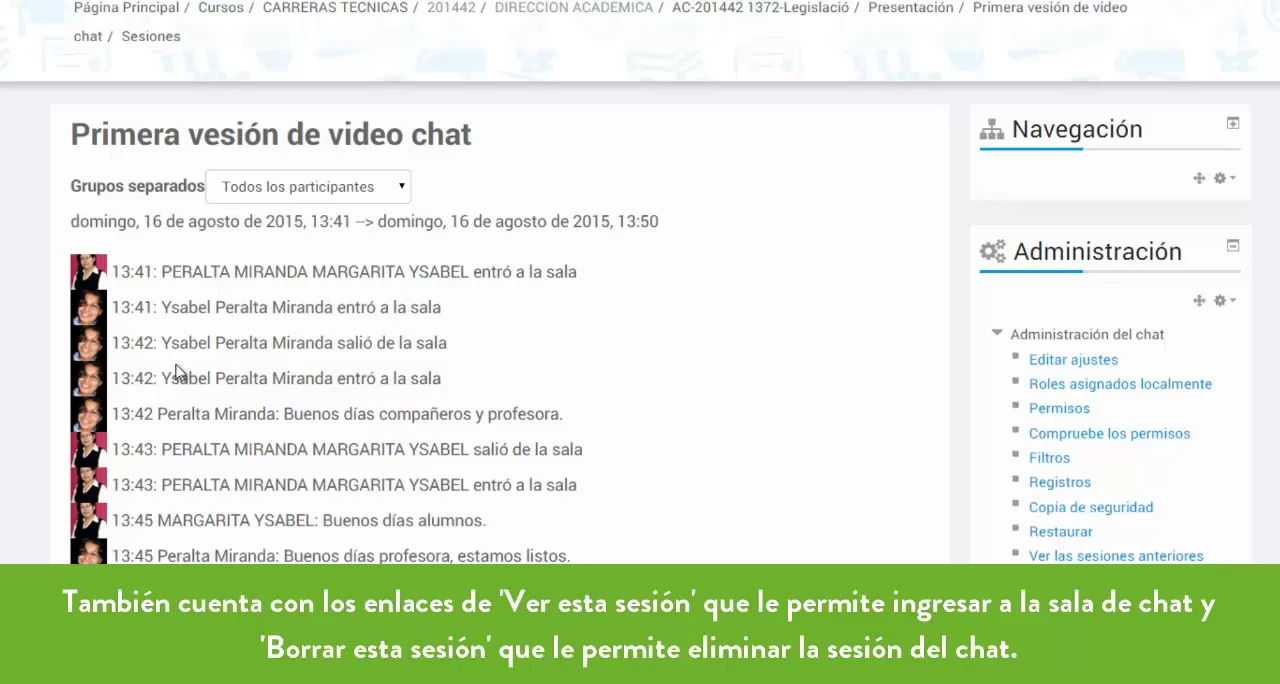This screenshot has height=684, width=1280.
Task: Click avatar beside 13:42 Ysabel salió de la sala
Action: tap(88, 343)
